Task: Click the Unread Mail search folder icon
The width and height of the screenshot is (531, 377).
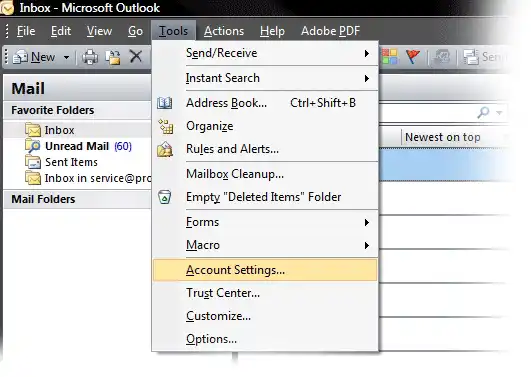Action: [x=33, y=146]
